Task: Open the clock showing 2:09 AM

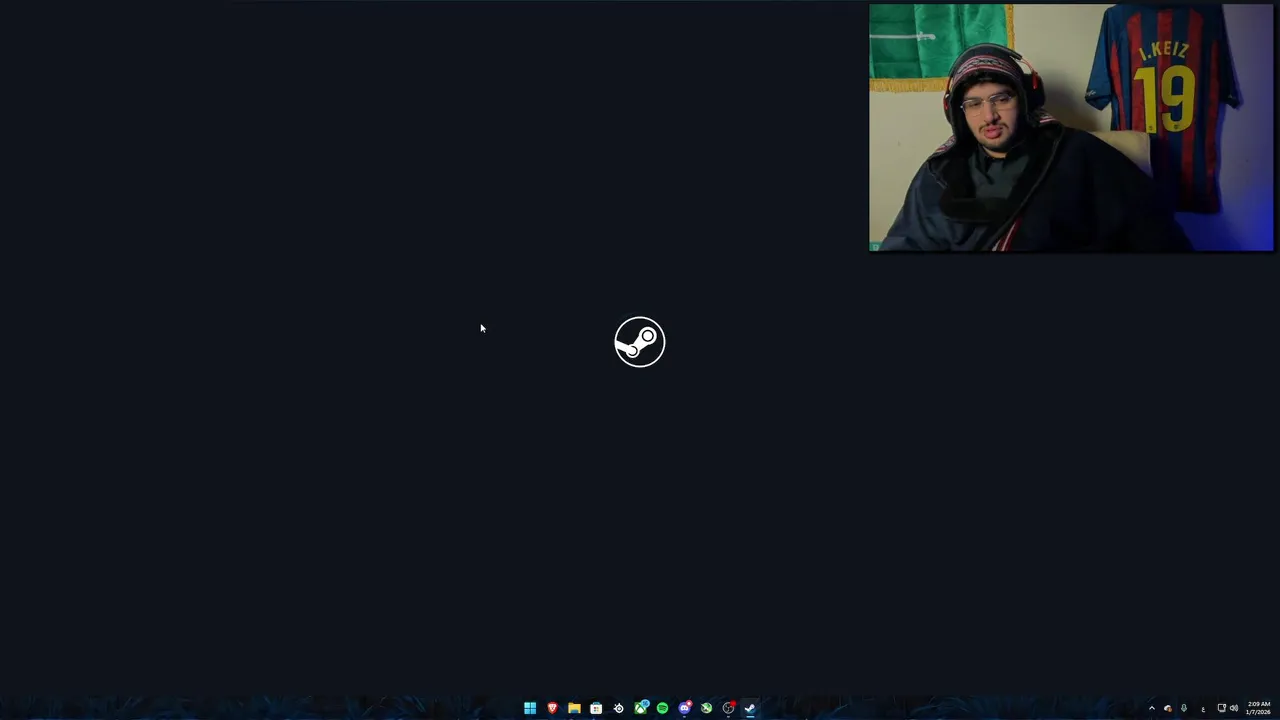Action: point(1258,708)
